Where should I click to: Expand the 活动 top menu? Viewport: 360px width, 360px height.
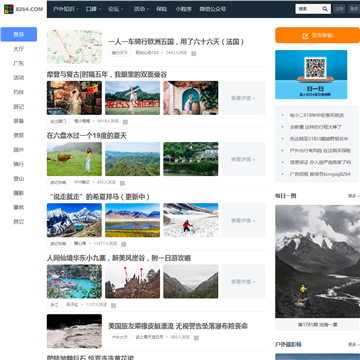(141, 9)
